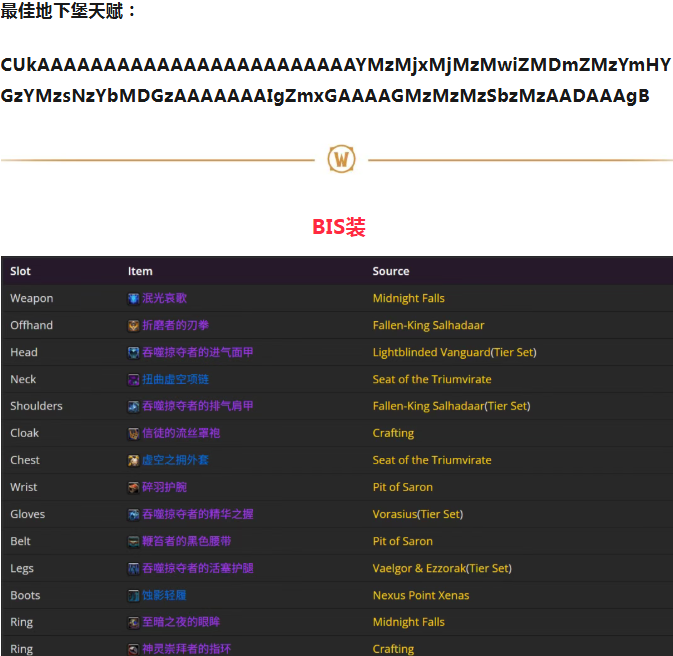Open the 扭曲虚空项链 neck item link

click(175, 379)
